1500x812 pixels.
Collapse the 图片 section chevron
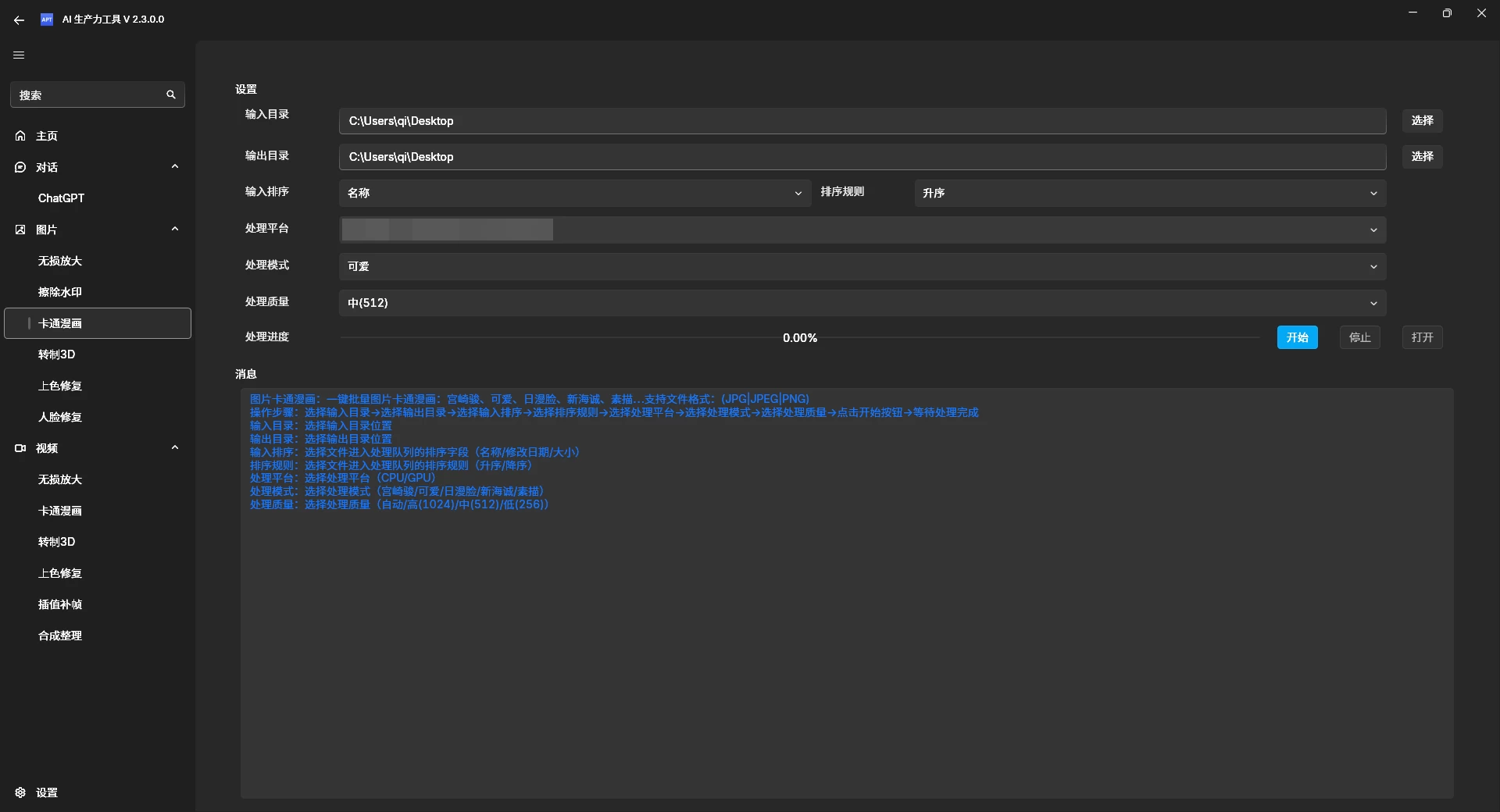(x=175, y=229)
